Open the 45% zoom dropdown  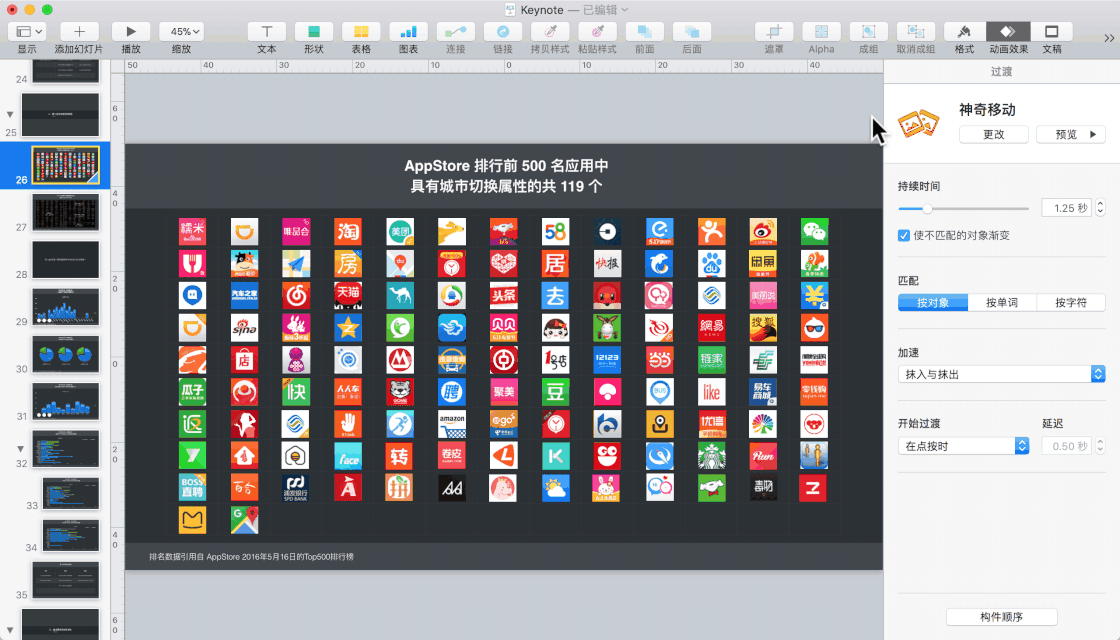(181, 31)
